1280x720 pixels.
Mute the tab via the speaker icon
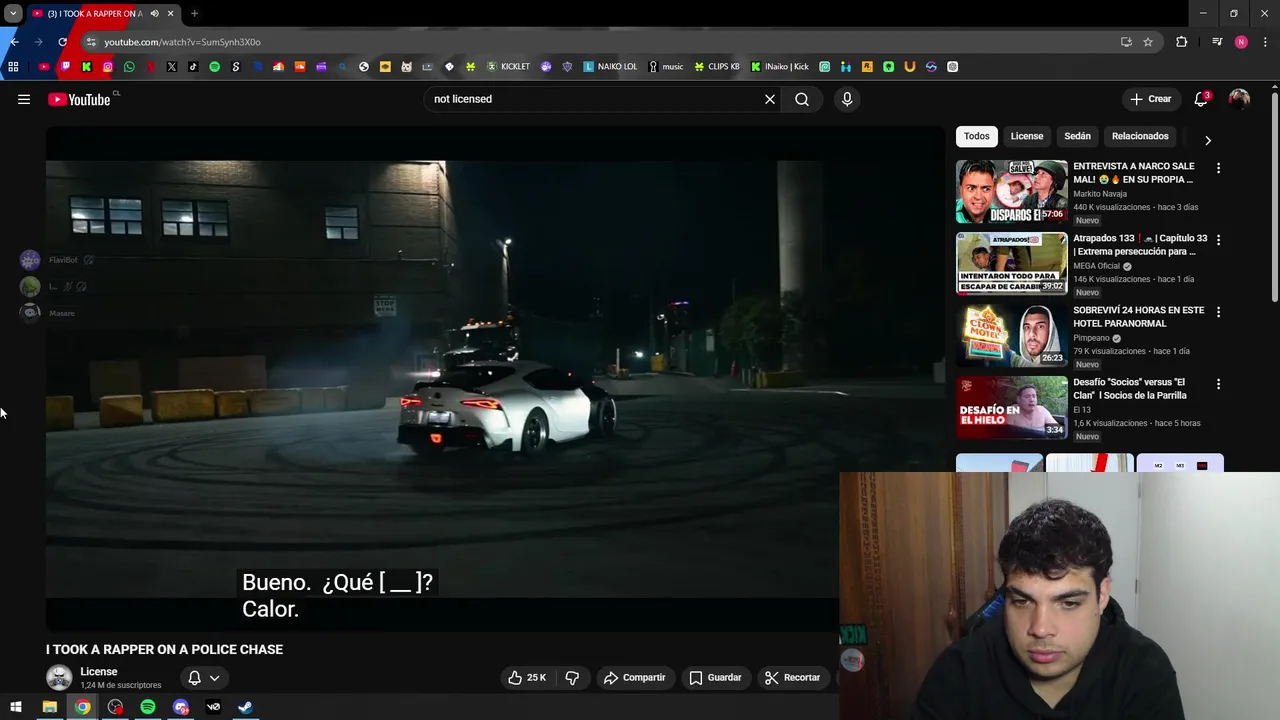[154, 13]
